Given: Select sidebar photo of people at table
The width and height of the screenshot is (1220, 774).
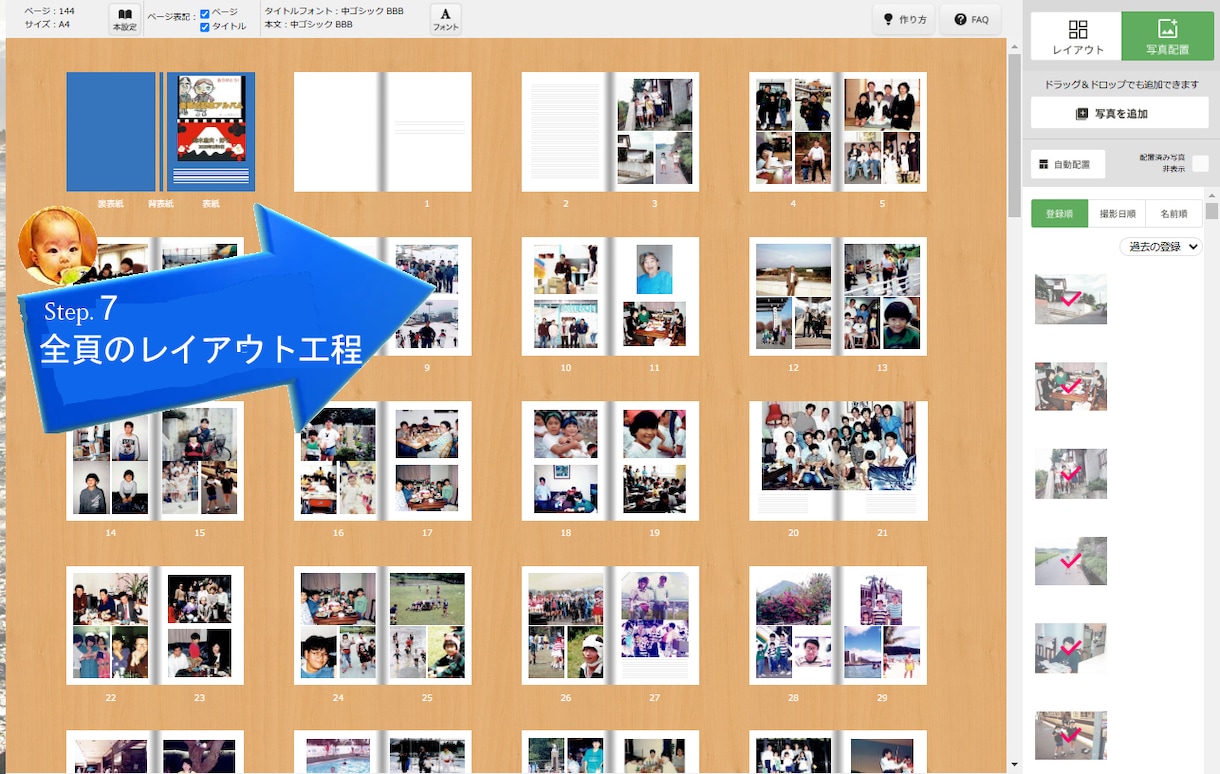Looking at the screenshot, I should (1071, 386).
